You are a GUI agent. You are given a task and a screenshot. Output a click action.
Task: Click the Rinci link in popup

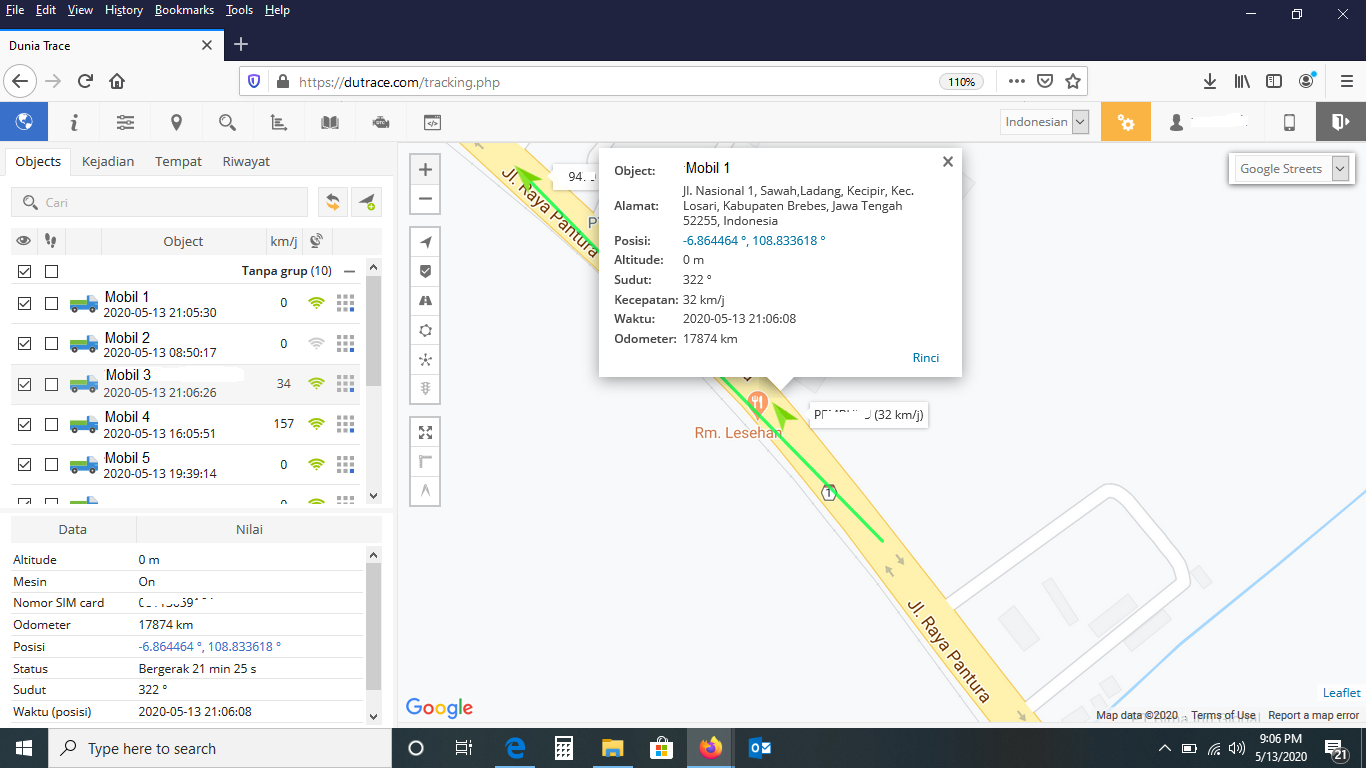(925, 358)
